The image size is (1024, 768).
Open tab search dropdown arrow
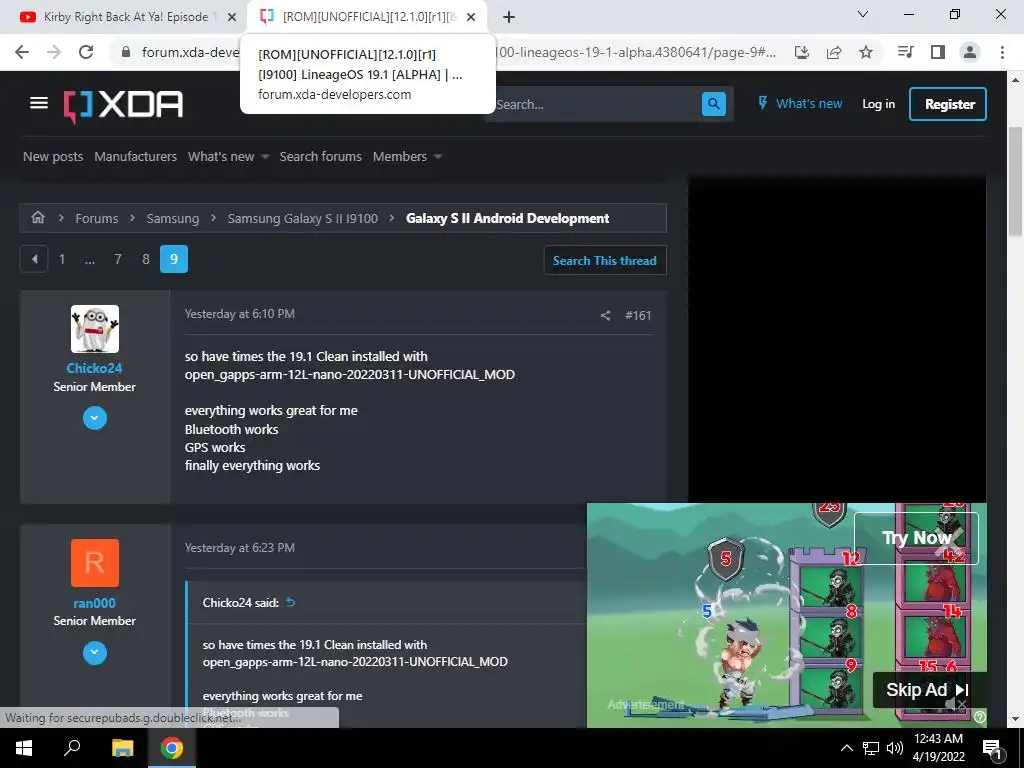click(x=863, y=14)
